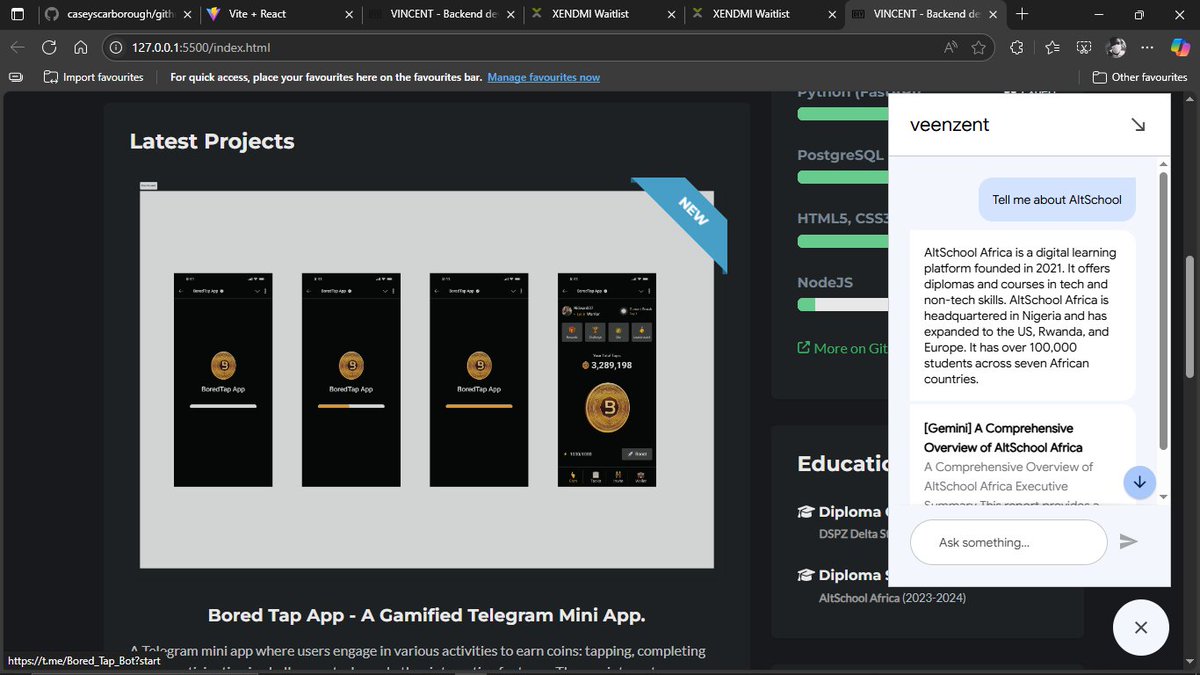Open the tab actions menu icon

(x=17, y=14)
